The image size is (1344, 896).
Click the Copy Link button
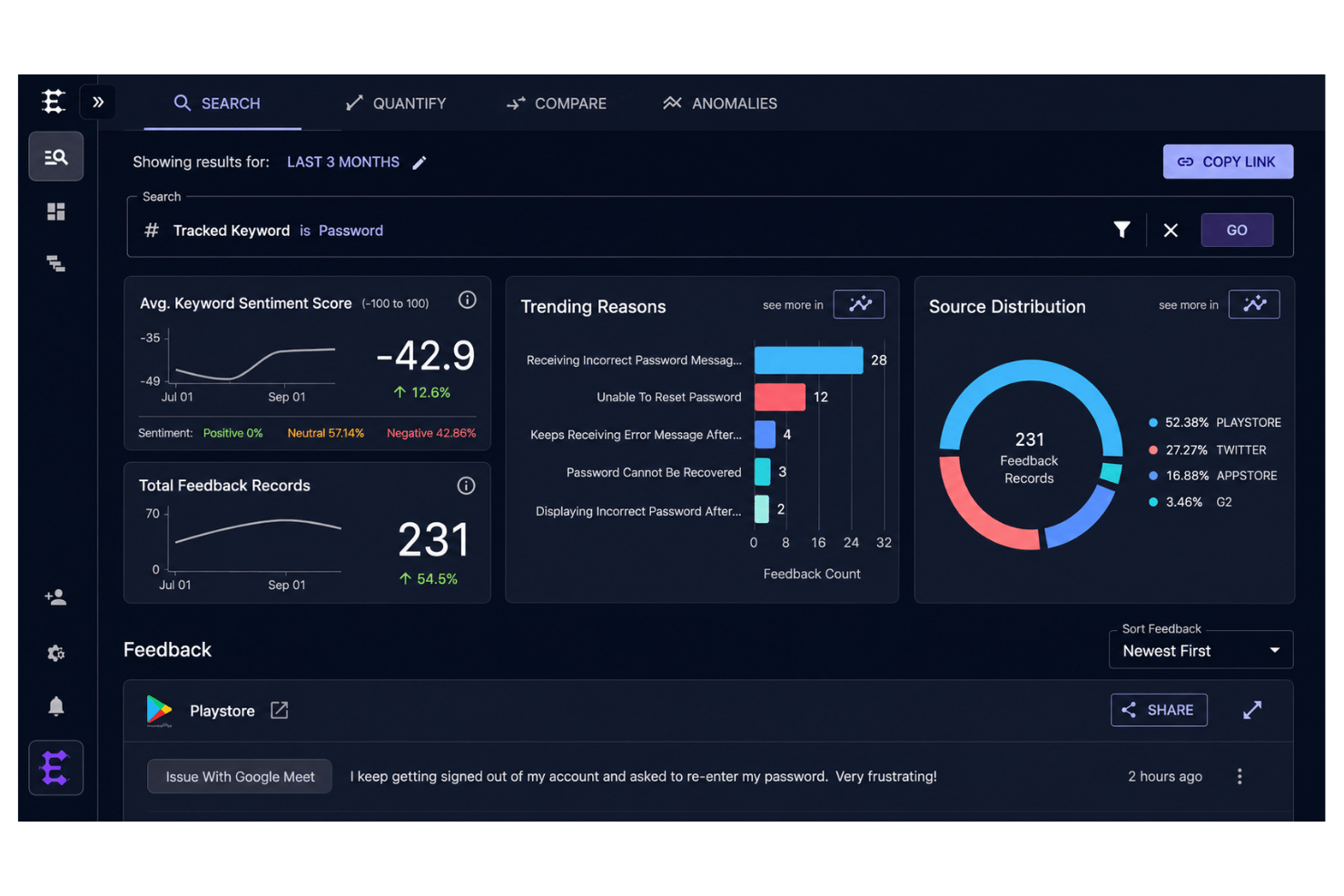1228,162
